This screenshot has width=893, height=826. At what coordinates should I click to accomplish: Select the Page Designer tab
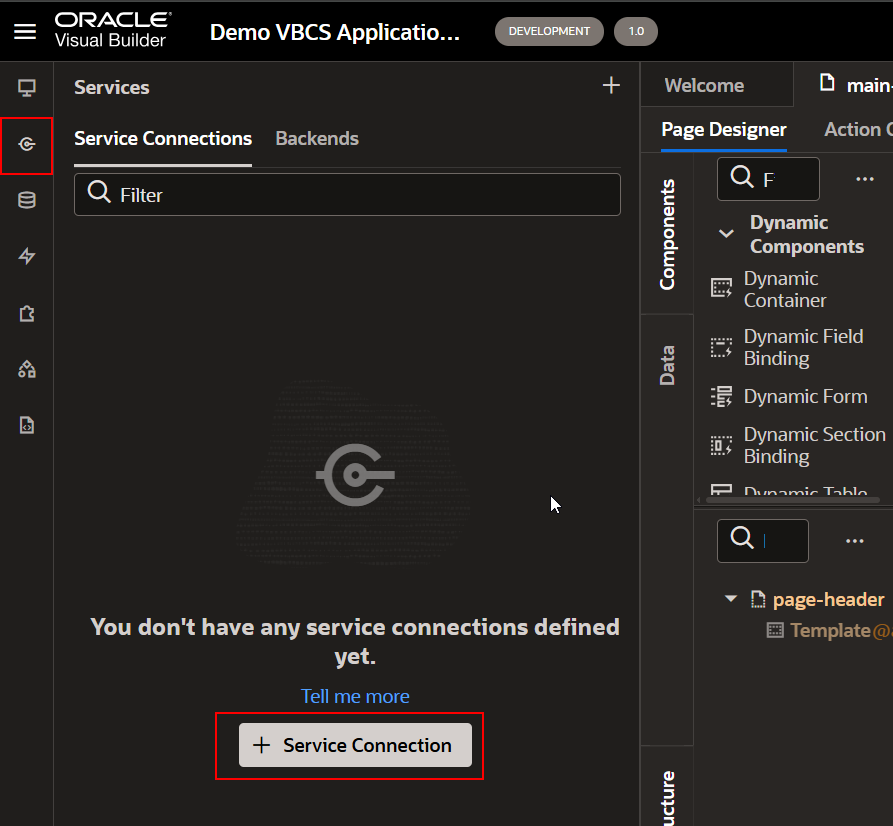point(724,130)
